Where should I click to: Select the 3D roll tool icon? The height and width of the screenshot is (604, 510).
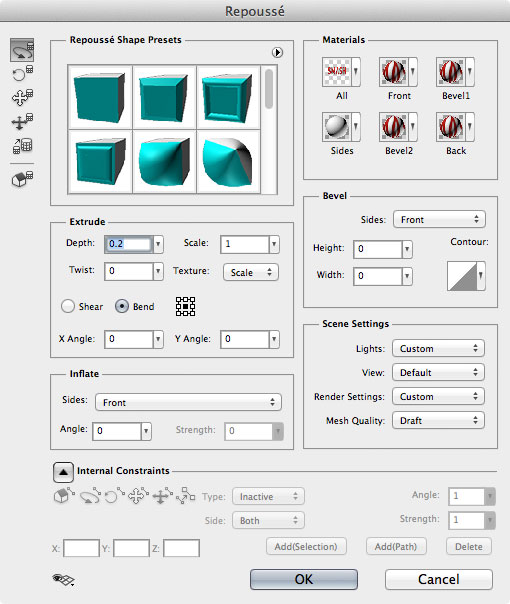tap(22, 73)
